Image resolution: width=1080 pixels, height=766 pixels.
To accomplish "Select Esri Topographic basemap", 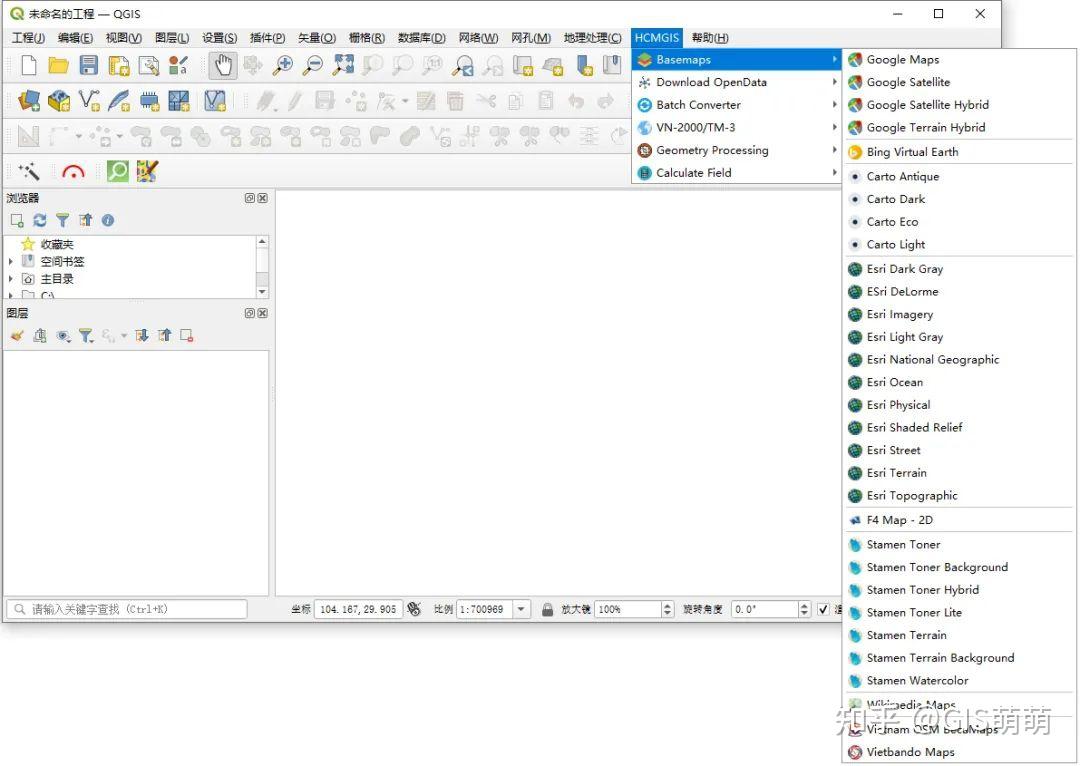I will [x=959, y=495].
